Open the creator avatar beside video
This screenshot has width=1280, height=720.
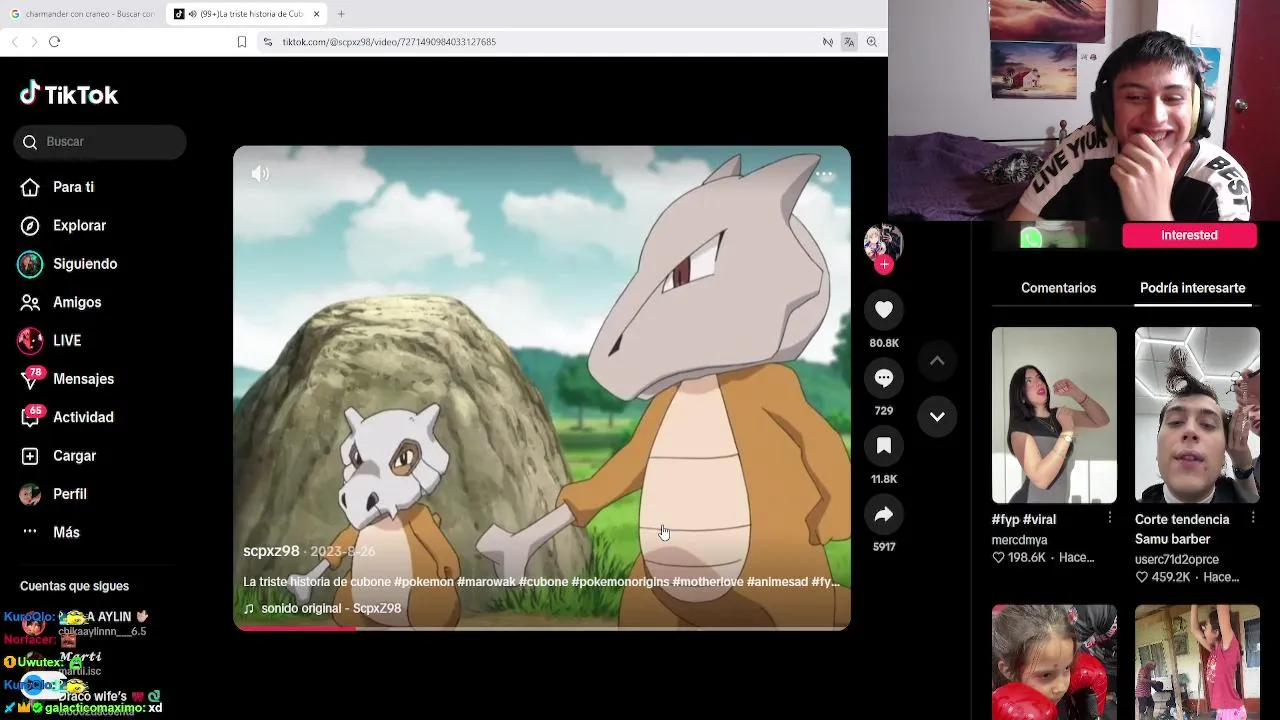[x=883, y=243]
